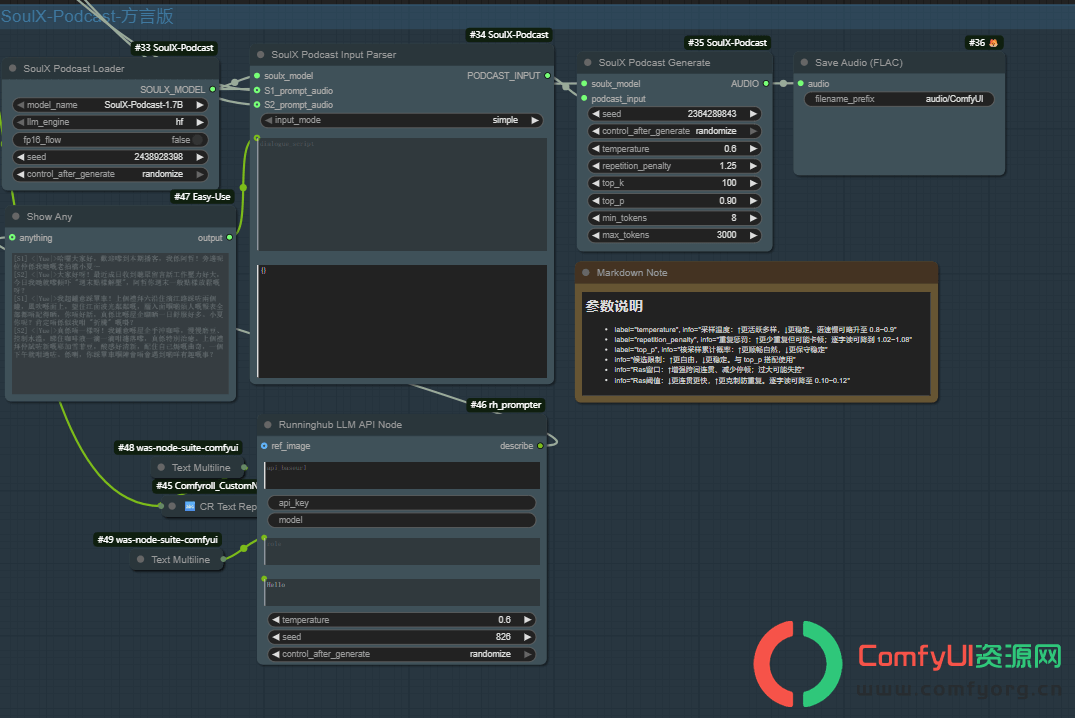Click the S1_prompt_audio input port

pos(257,91)
